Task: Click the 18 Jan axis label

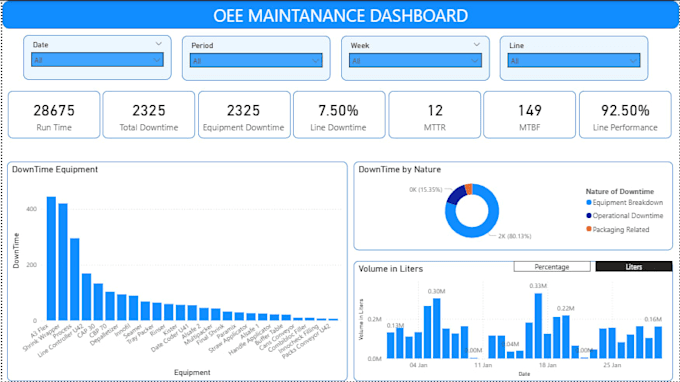Action: [548, 365]
